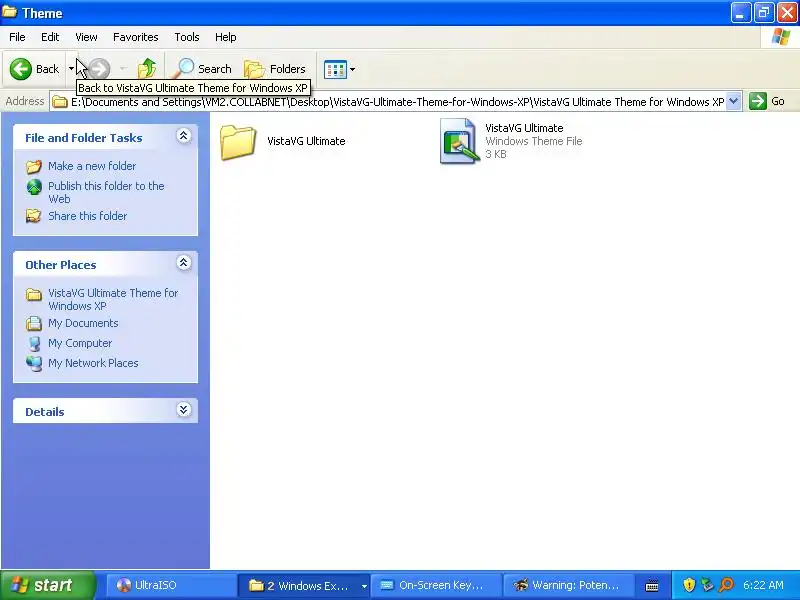Open the Windows start menu
The image size is (800, 600).
(47, 585)
